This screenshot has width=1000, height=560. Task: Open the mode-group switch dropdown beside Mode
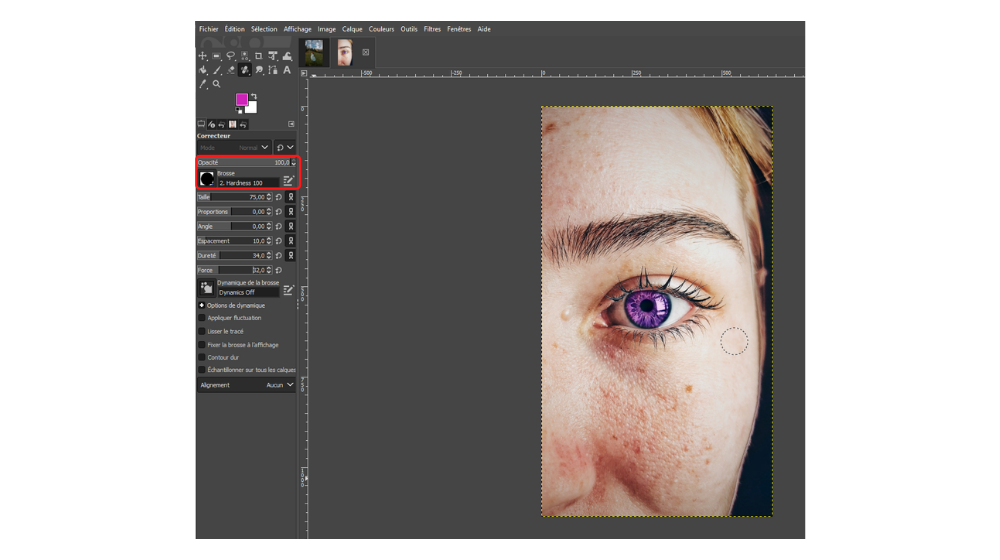[x=285, y=147]
